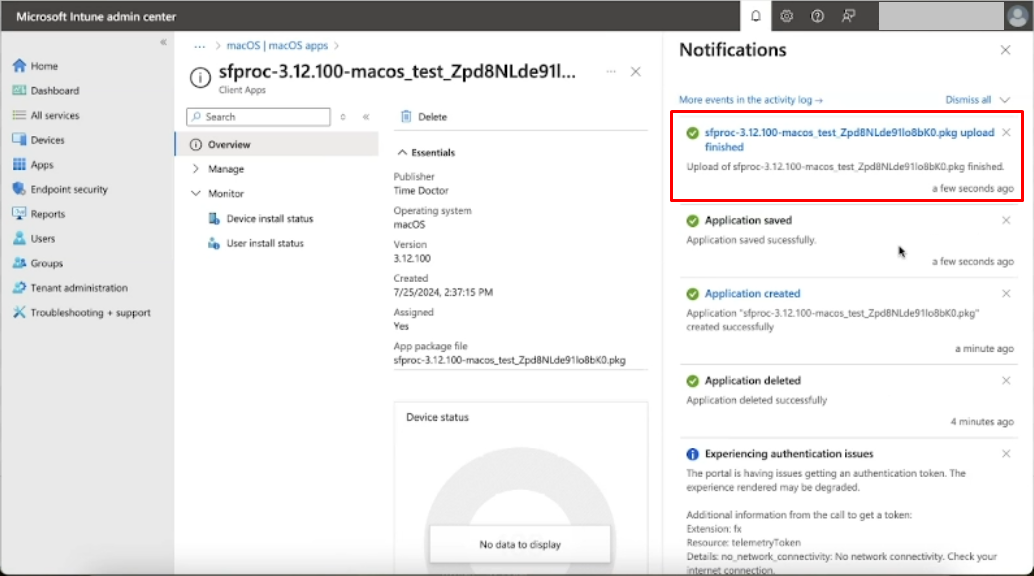Dismiss the Application saved notification
This screenshot has height=576, width=1034.
click(1006, 220)
